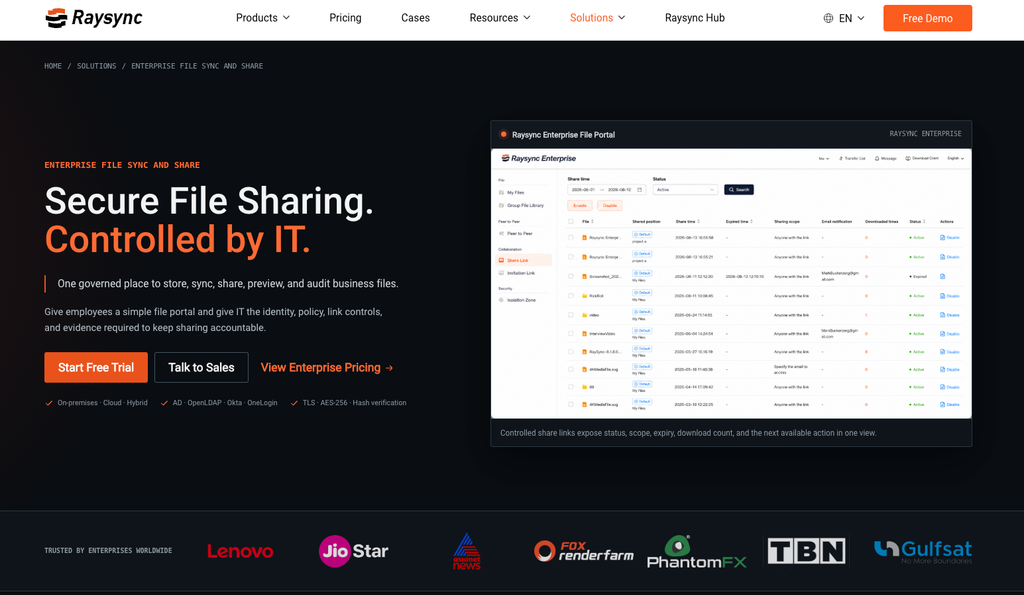1024x595 pixels.
Task: Go to Raysync Hub
Action: [695, 18]
